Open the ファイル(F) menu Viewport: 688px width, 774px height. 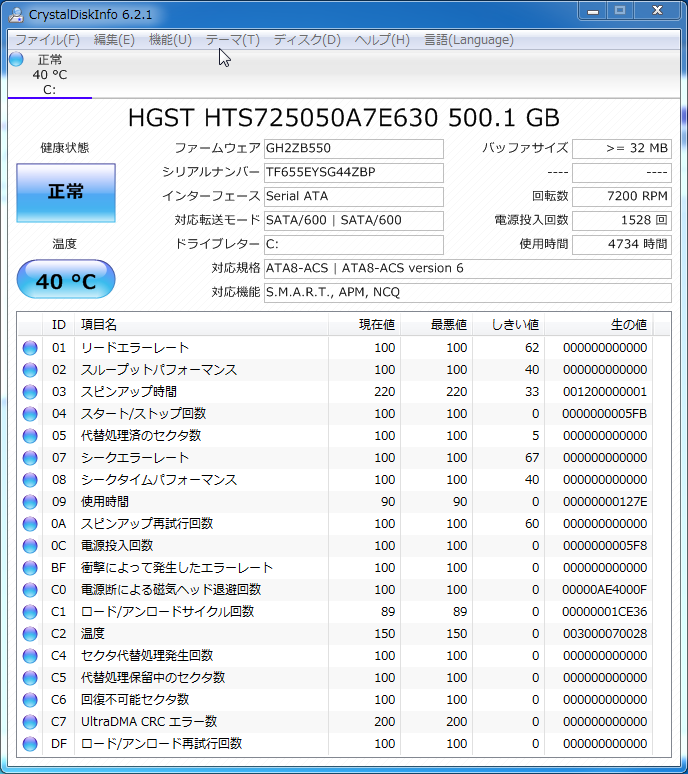(47, 39)
